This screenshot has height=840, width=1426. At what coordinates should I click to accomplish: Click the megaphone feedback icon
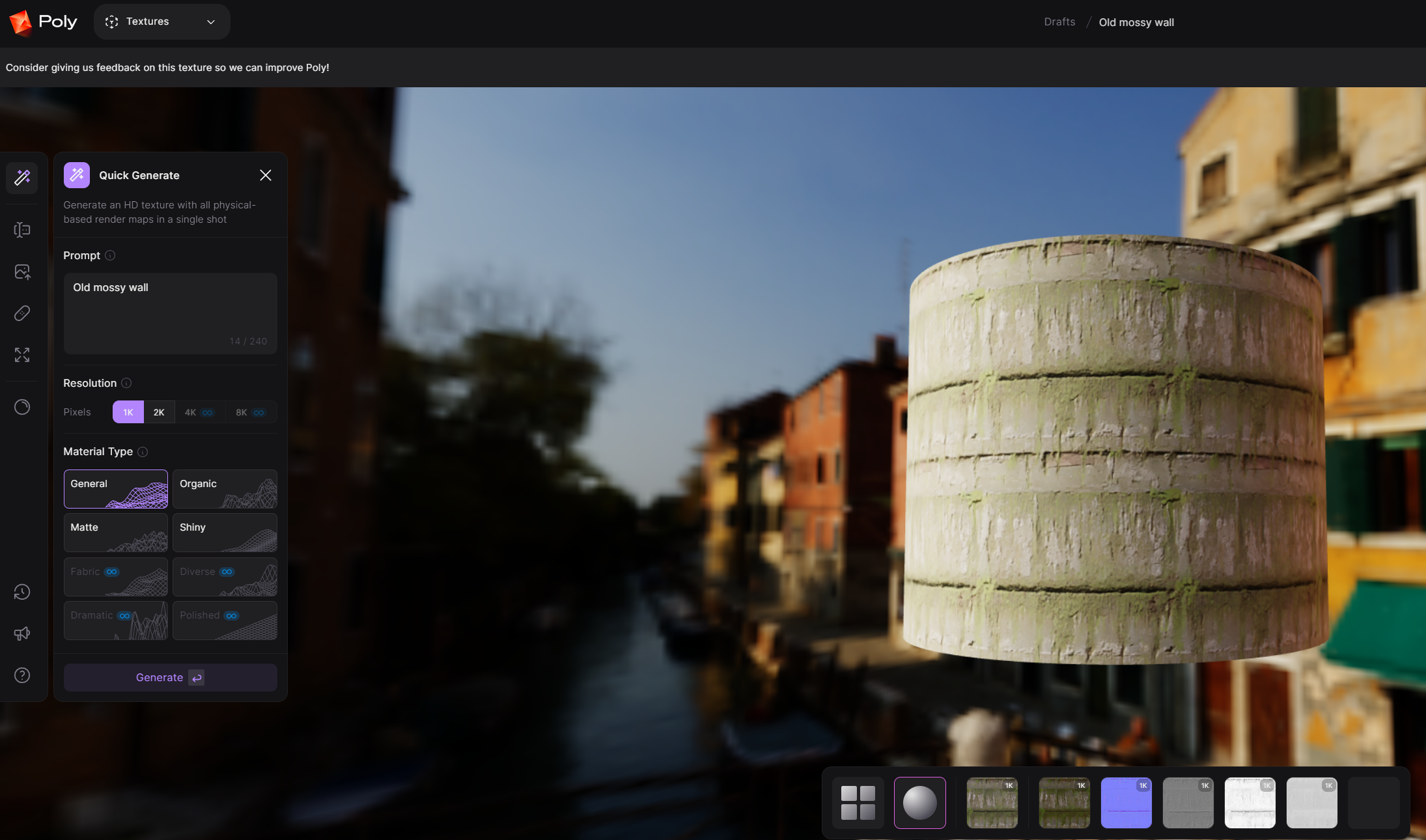click(x=22, y=634)
